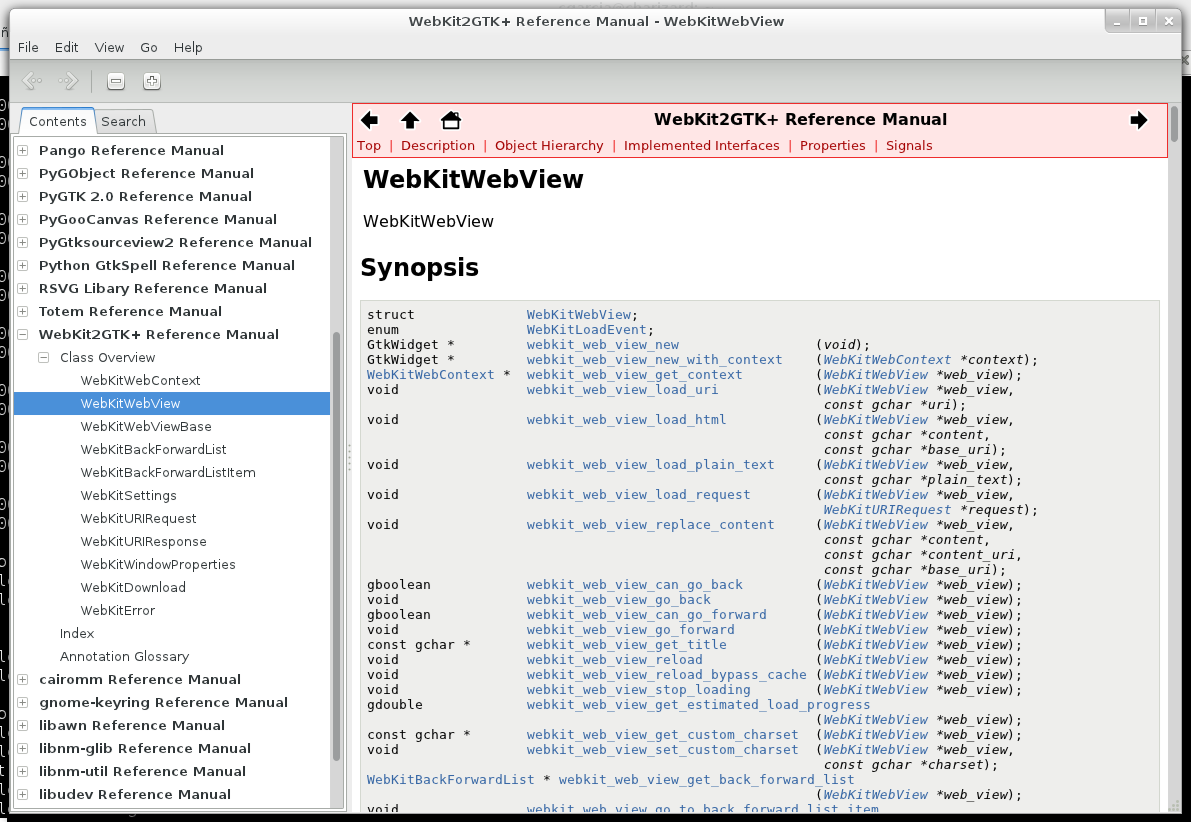Open Index entry in contents tree
This screenshot has width=1191, height=822.
click(x=77, y=634)
